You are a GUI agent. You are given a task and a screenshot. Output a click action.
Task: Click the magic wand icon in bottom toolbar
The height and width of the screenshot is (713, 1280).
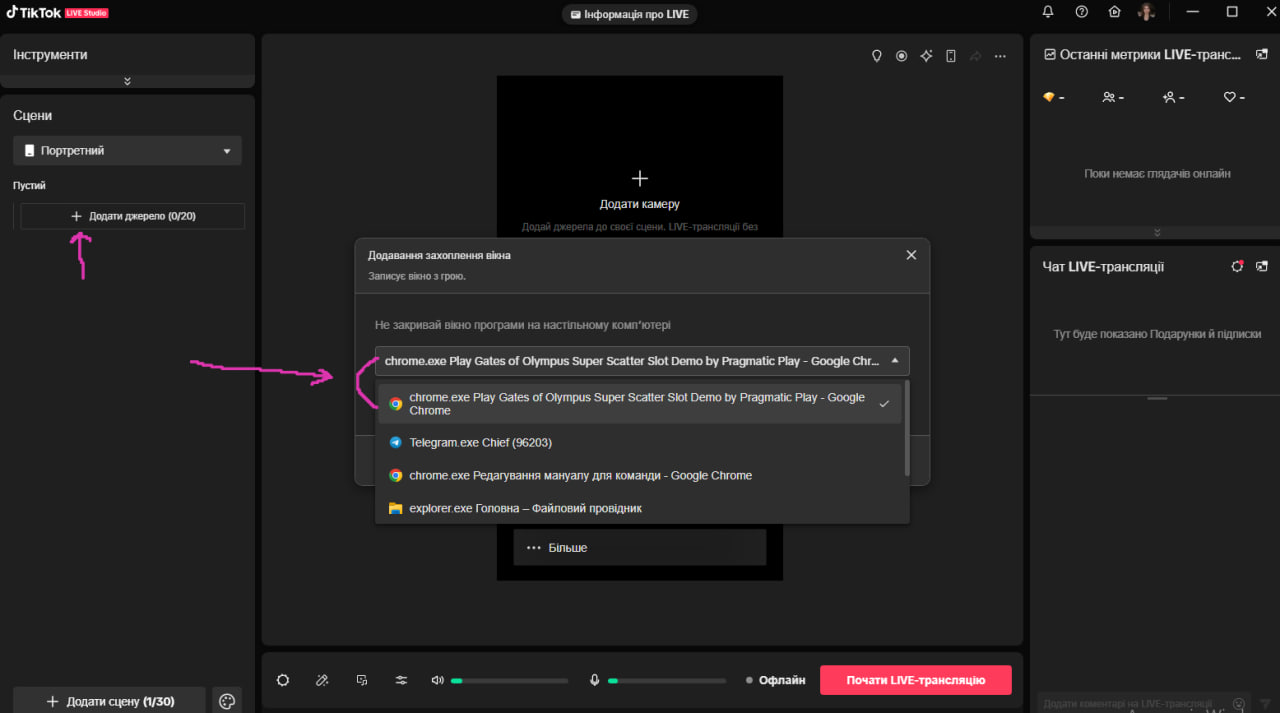pos(322,680)
